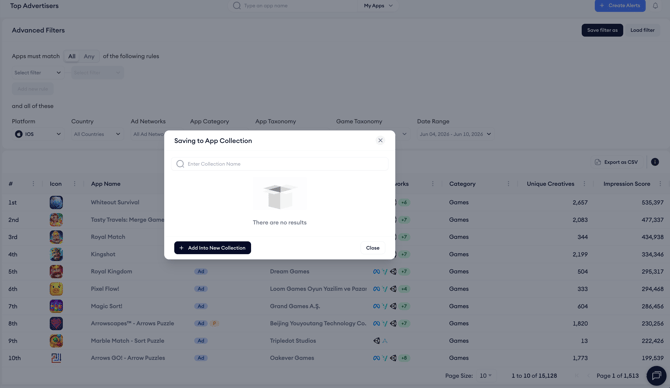The image size is (670, 388).
Task: Click impression score 535,397
Action: (652, 203)
